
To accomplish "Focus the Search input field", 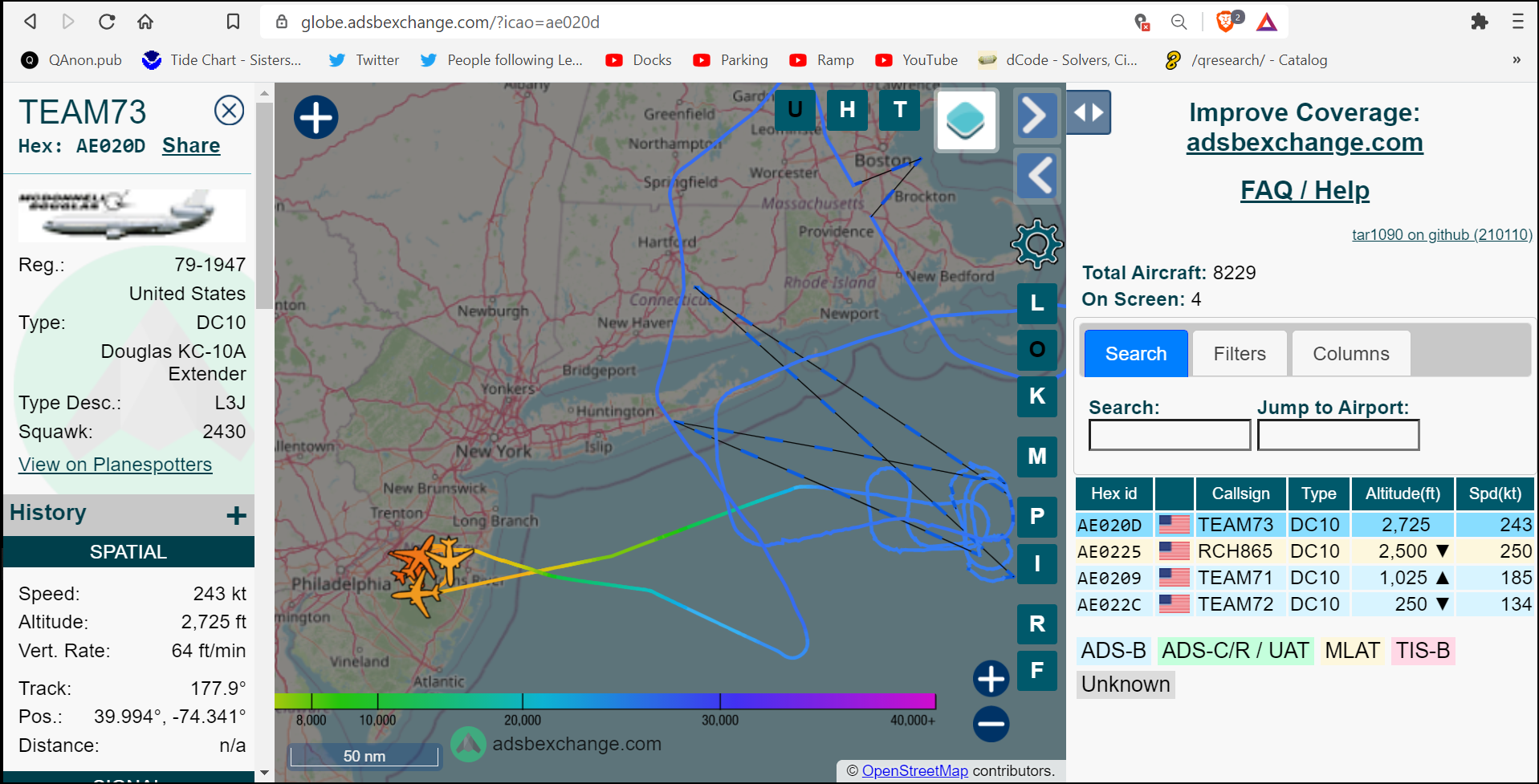I will [x=1170, y=435].
